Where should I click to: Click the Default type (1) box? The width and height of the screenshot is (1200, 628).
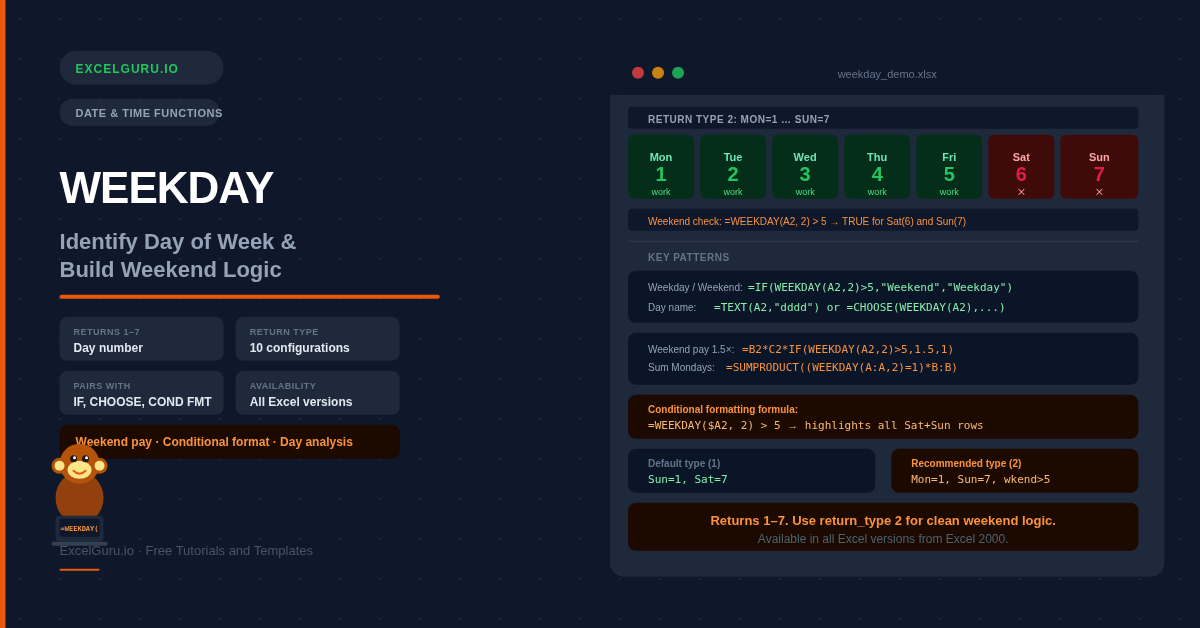tap(751, 471)
